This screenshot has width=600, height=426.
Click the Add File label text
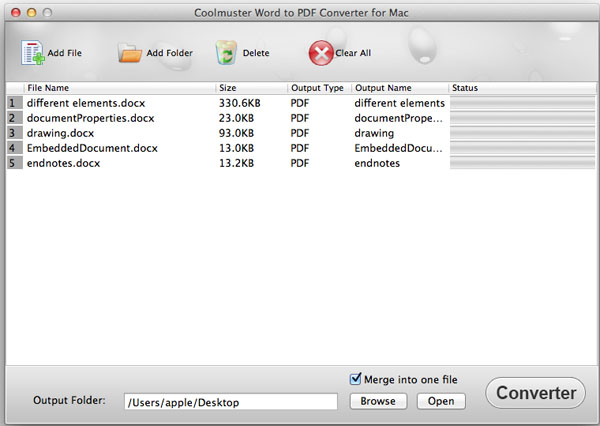[x=65, y=53]
